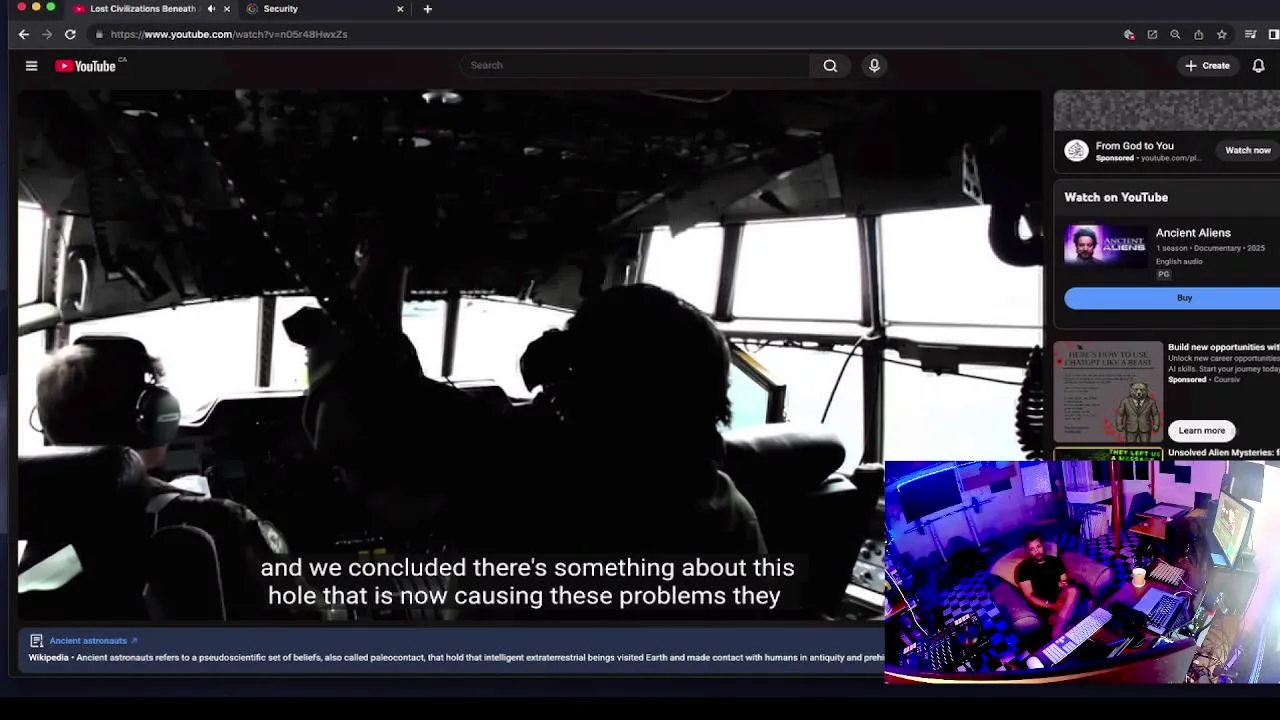Open the Ancient Aliens show title

[x=1193, y=233]
